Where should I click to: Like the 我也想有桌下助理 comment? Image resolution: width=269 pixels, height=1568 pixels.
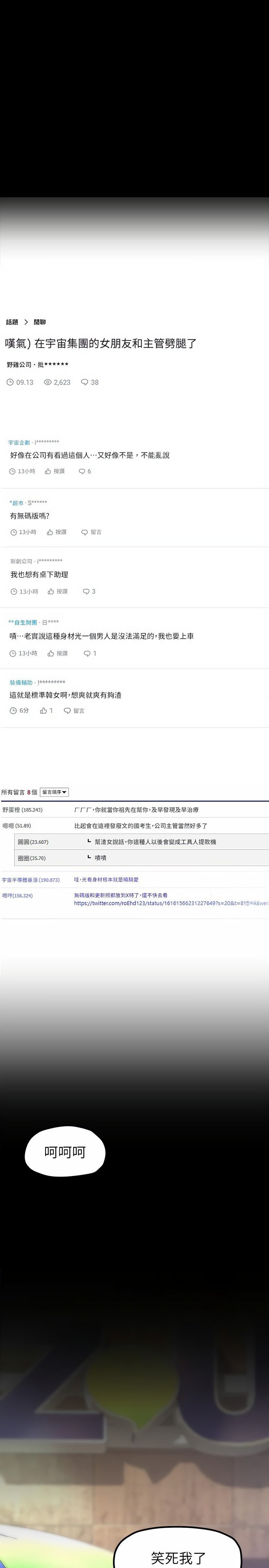point(58,591)
